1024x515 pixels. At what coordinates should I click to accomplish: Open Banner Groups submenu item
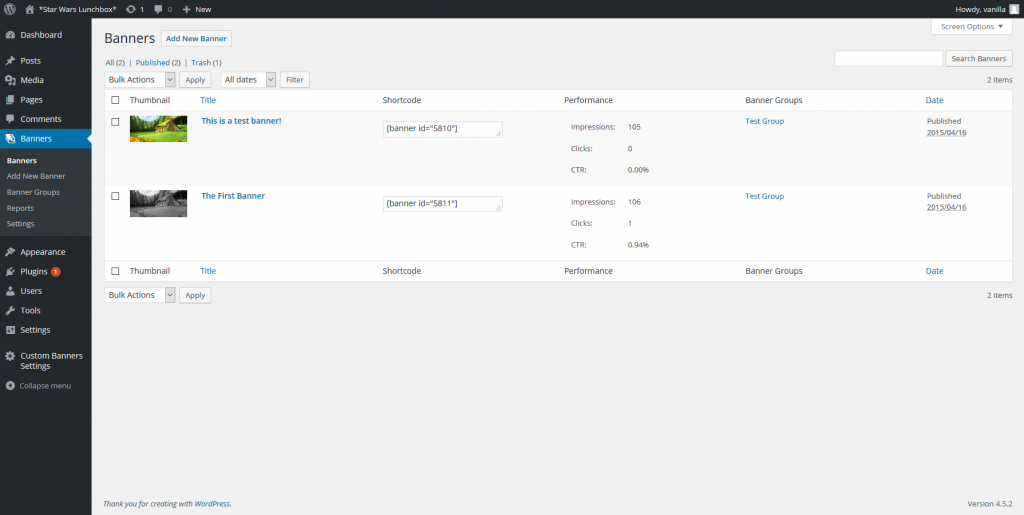click(33, 192)
